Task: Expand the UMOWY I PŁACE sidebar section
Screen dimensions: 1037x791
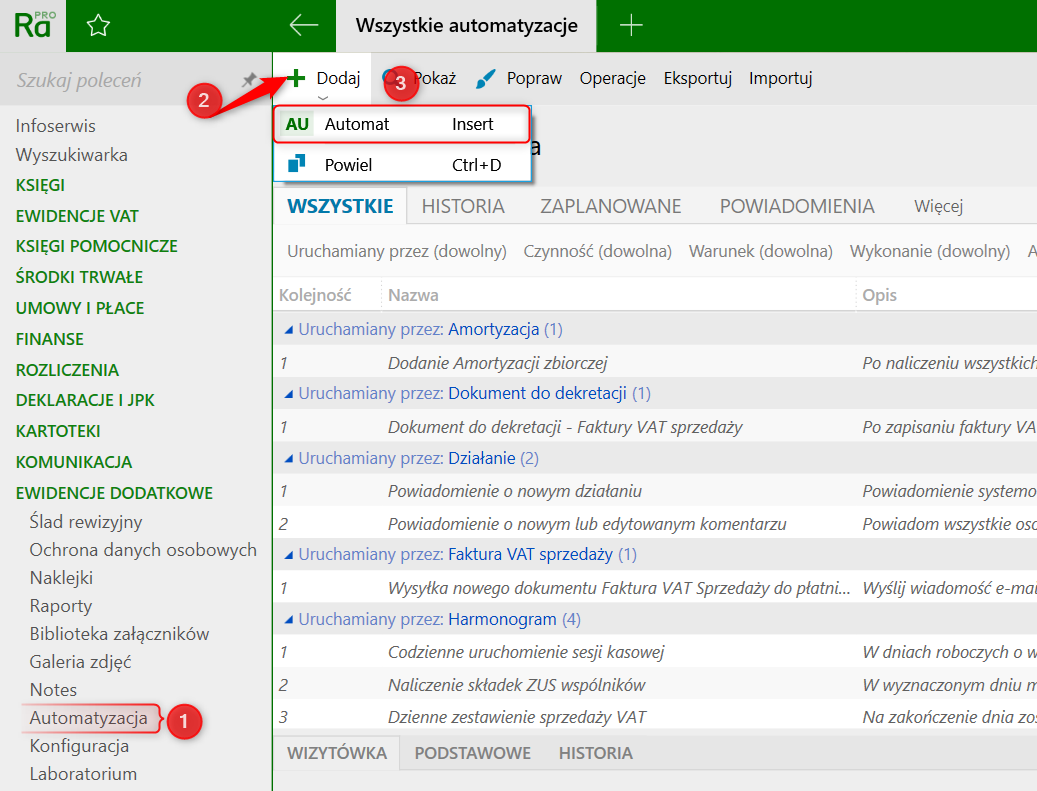Action: point(80,308)
